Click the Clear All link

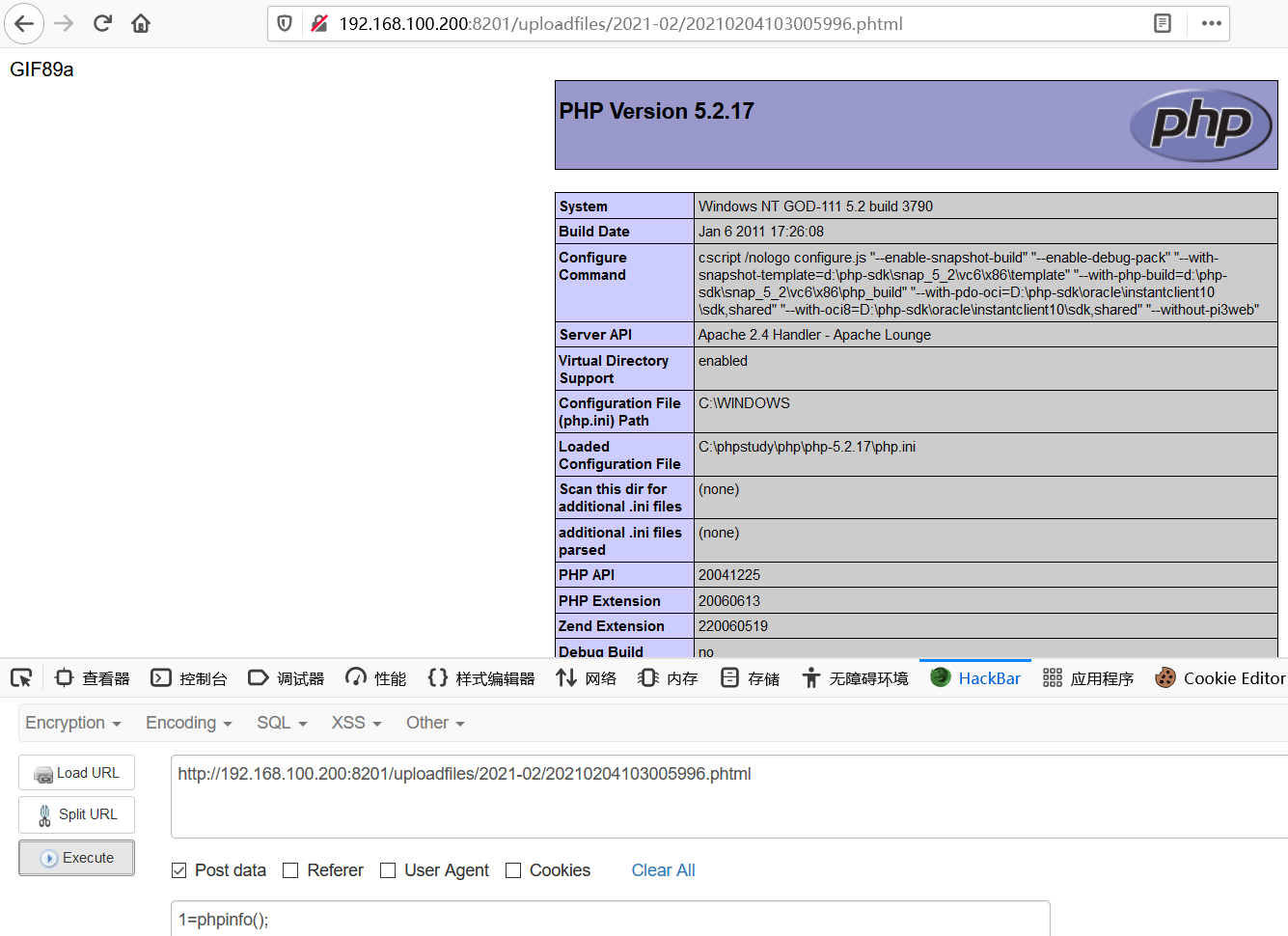[663, 870]
